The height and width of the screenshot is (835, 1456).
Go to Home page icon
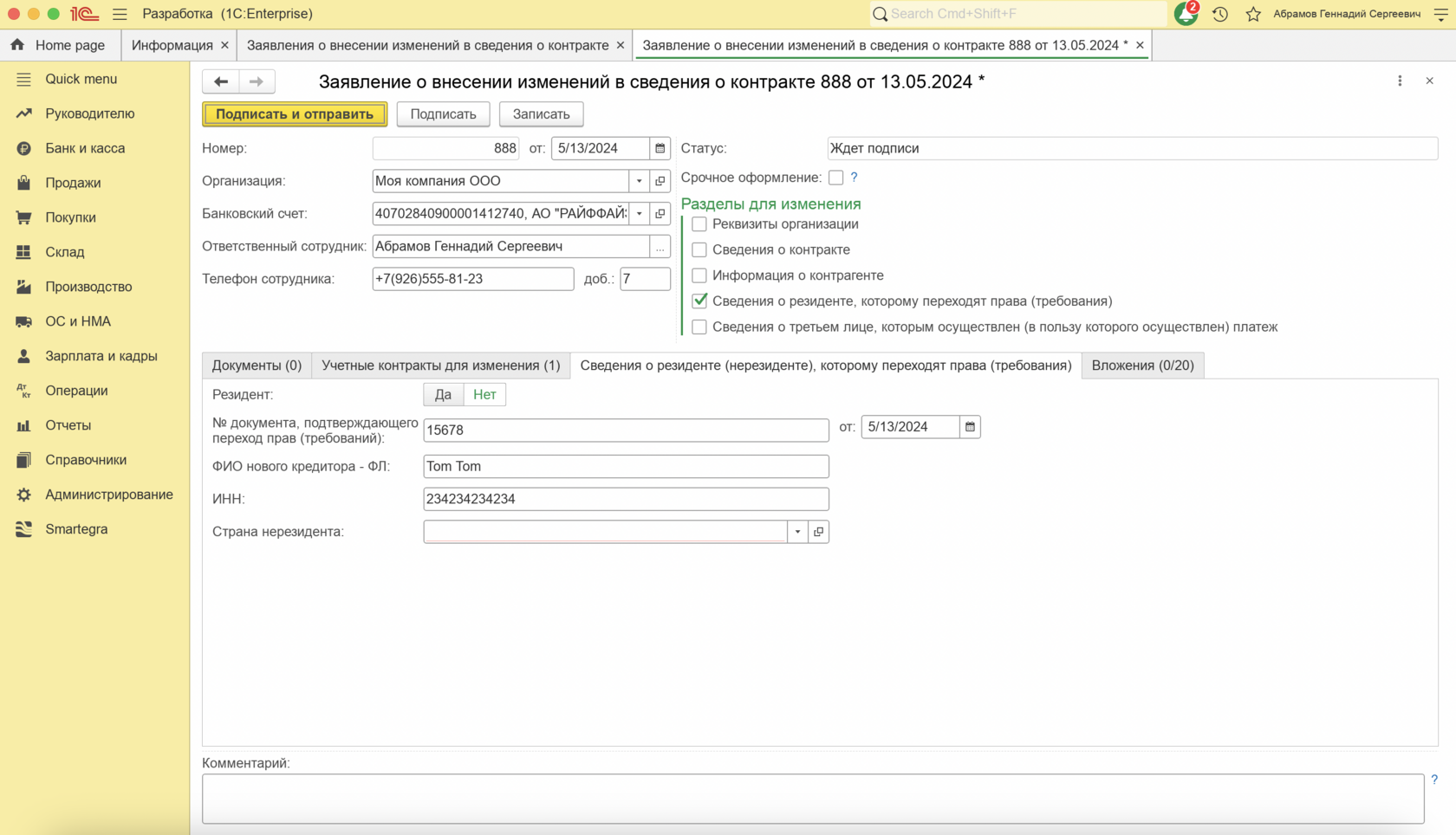[x=17, y=45]
